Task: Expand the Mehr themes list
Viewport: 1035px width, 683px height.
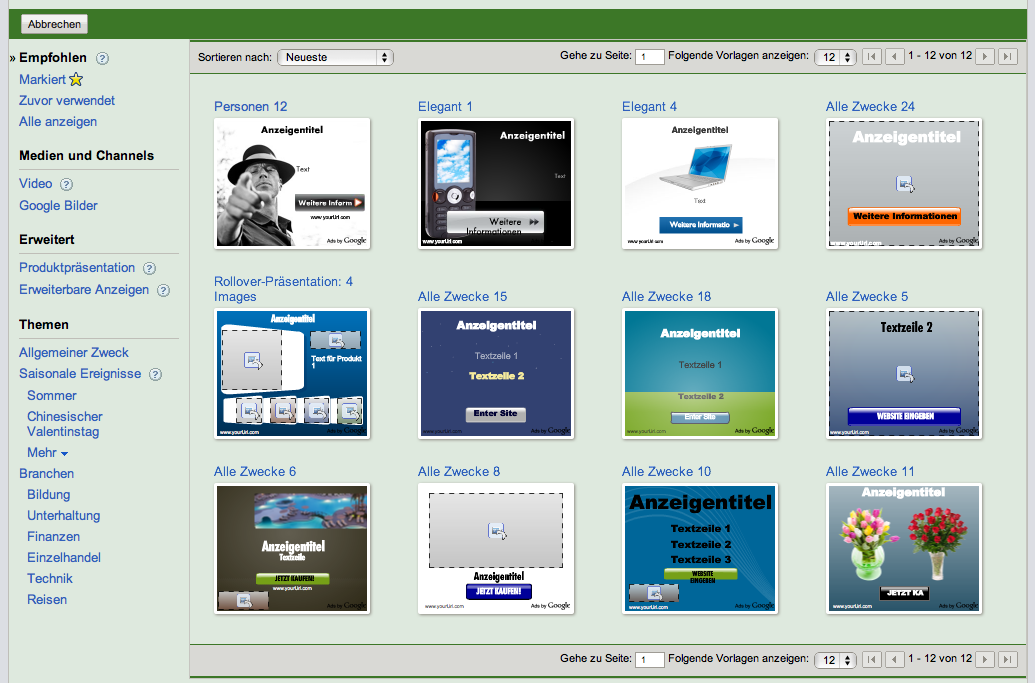Action: tap(48, 453)
